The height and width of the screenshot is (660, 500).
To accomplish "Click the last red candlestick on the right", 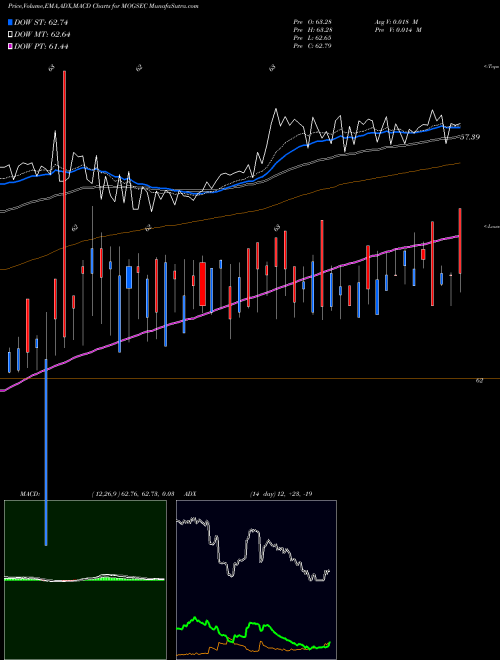I will 460,241.
